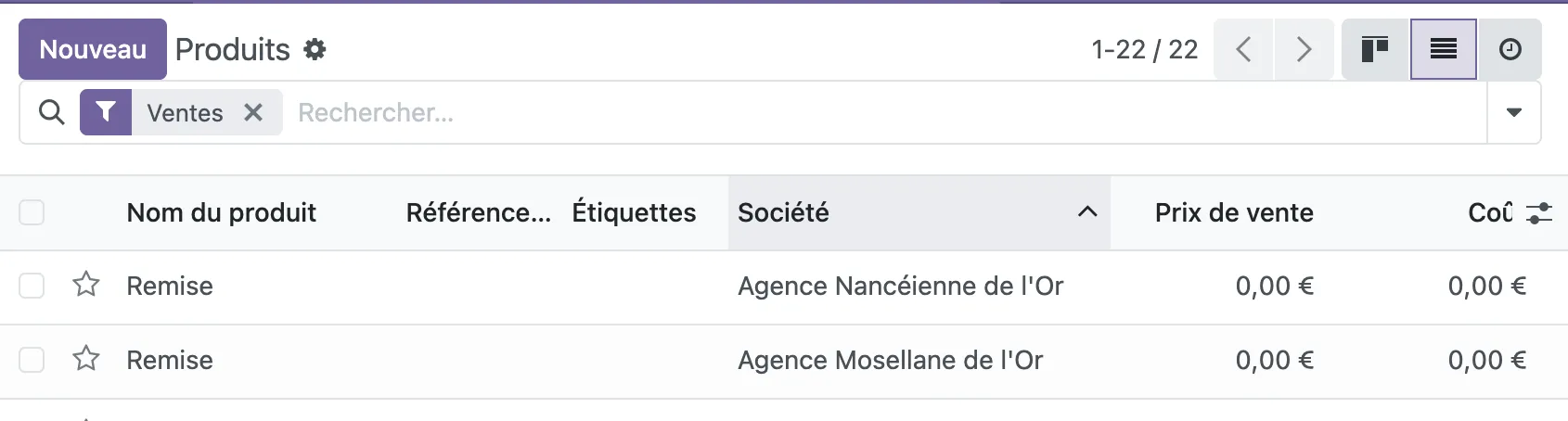Sort by the Prix de vente column

[x=1234, y=212]
